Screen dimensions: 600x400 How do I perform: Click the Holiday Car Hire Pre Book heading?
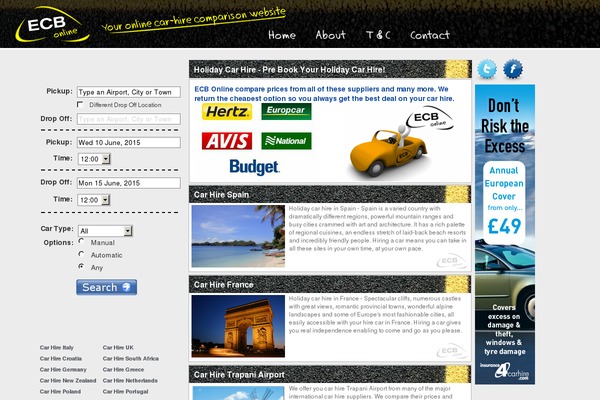tap(290, 70)
